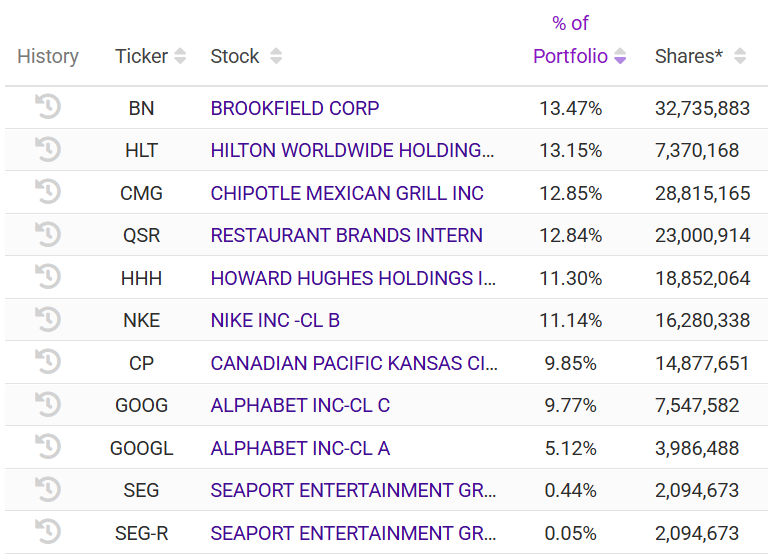Go to the NIKE INC -CL B page
The image size is (768, 558).
click(275, 320)
